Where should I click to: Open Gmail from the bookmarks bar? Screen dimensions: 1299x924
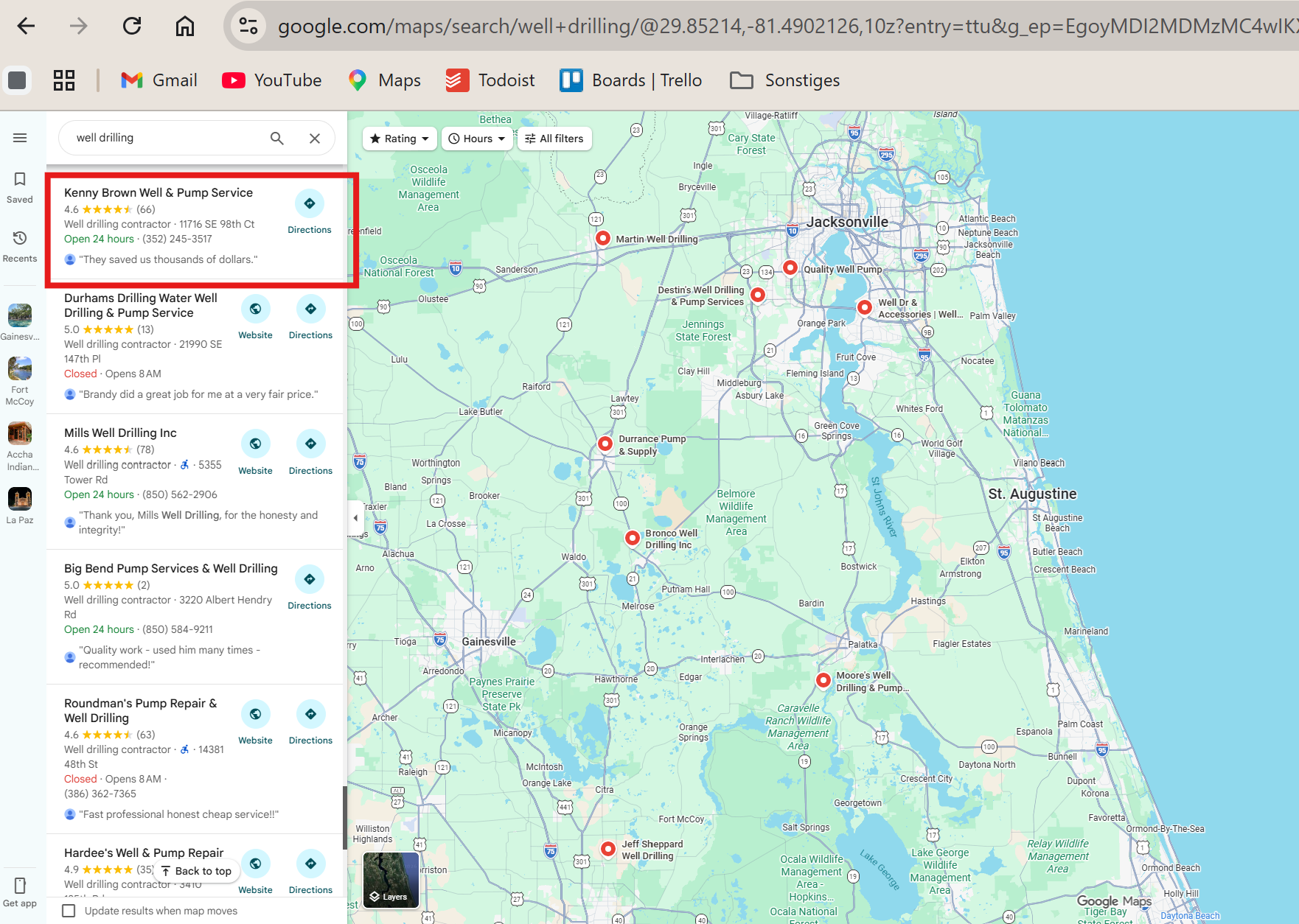pos(158,80)
